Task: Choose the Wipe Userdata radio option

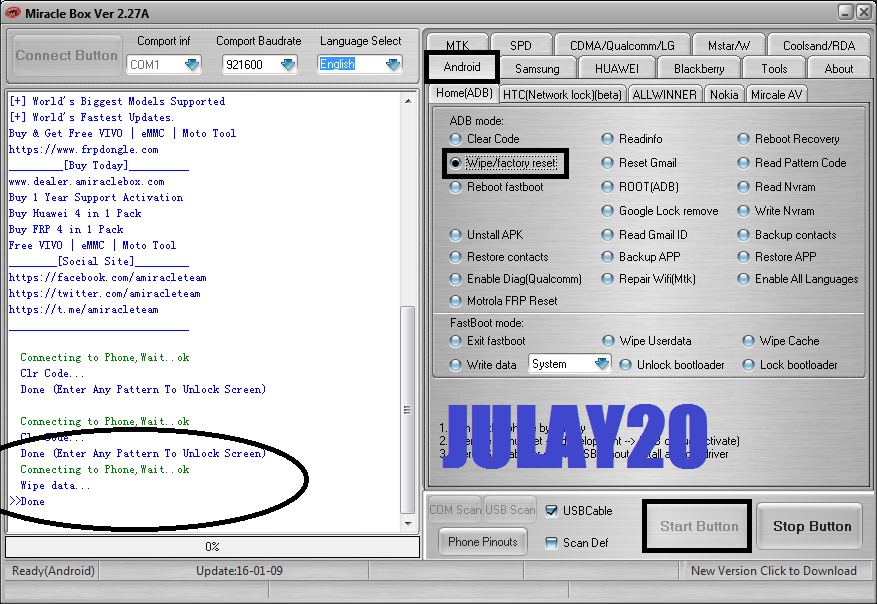Action: 609,341
